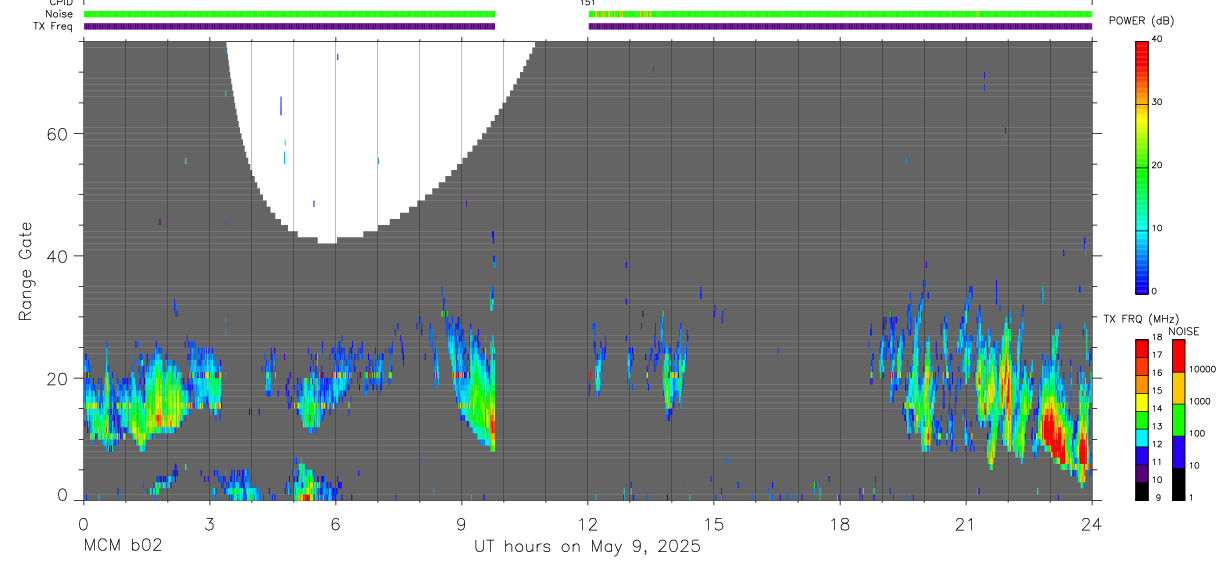Click the 40 label on power colorbar
This screenshot has width=1228, height=567.
pos(1157,39)
